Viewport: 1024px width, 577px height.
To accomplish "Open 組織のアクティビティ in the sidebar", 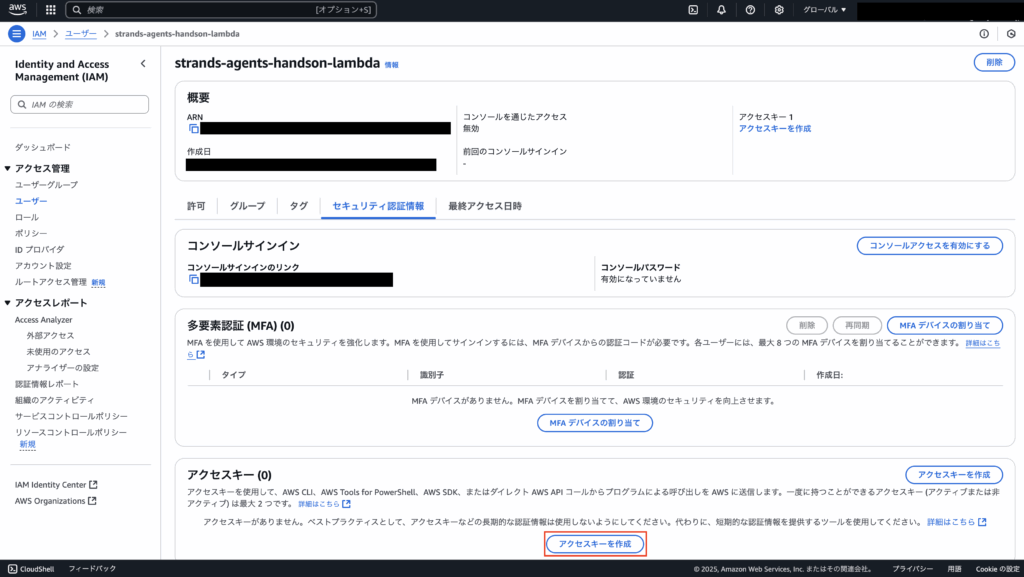I will [x=54, y=400].
